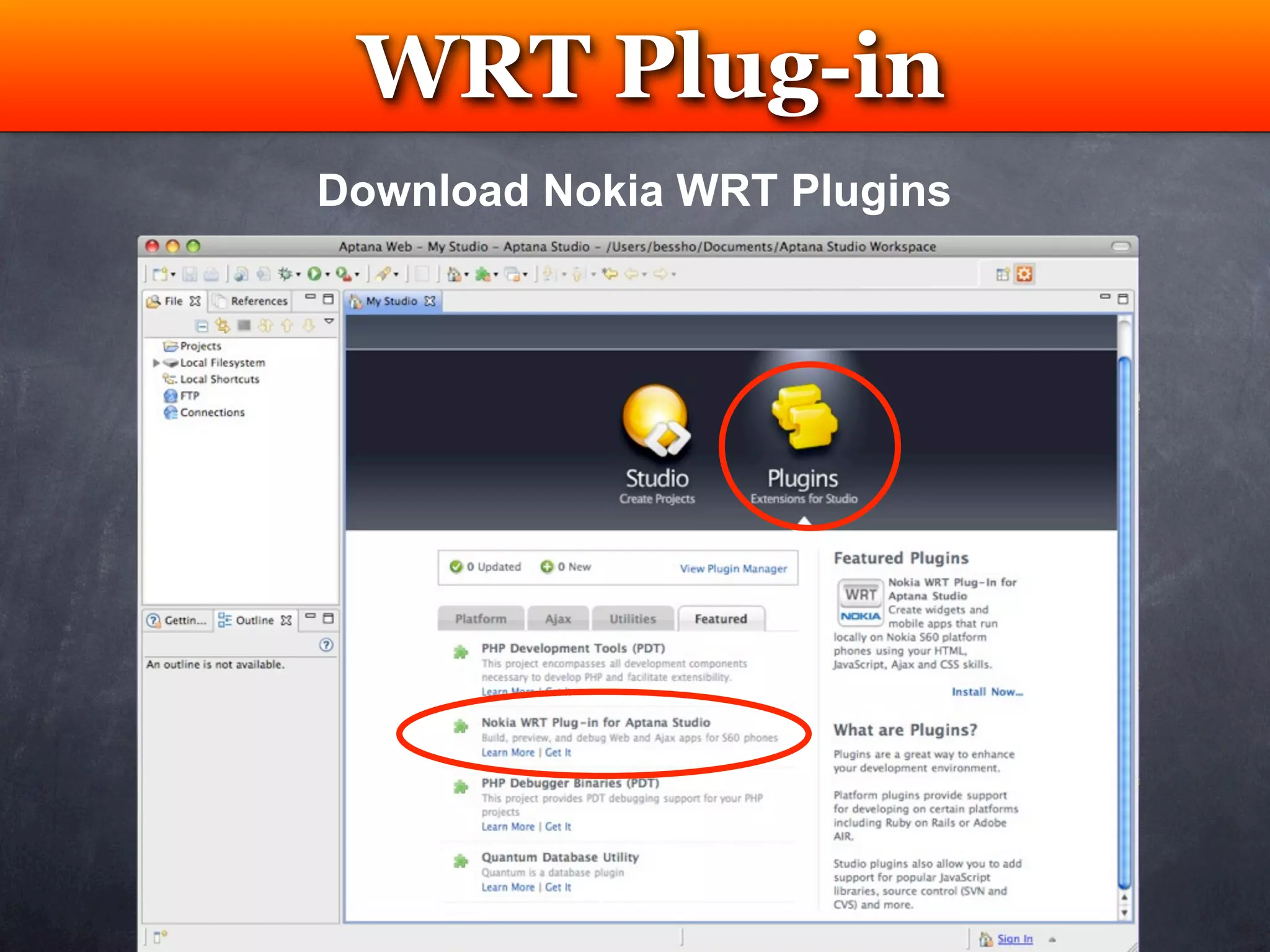Click the green Run toolbar icon
The height and width of the screenshot is (952, 1270).
coord(314,274)
